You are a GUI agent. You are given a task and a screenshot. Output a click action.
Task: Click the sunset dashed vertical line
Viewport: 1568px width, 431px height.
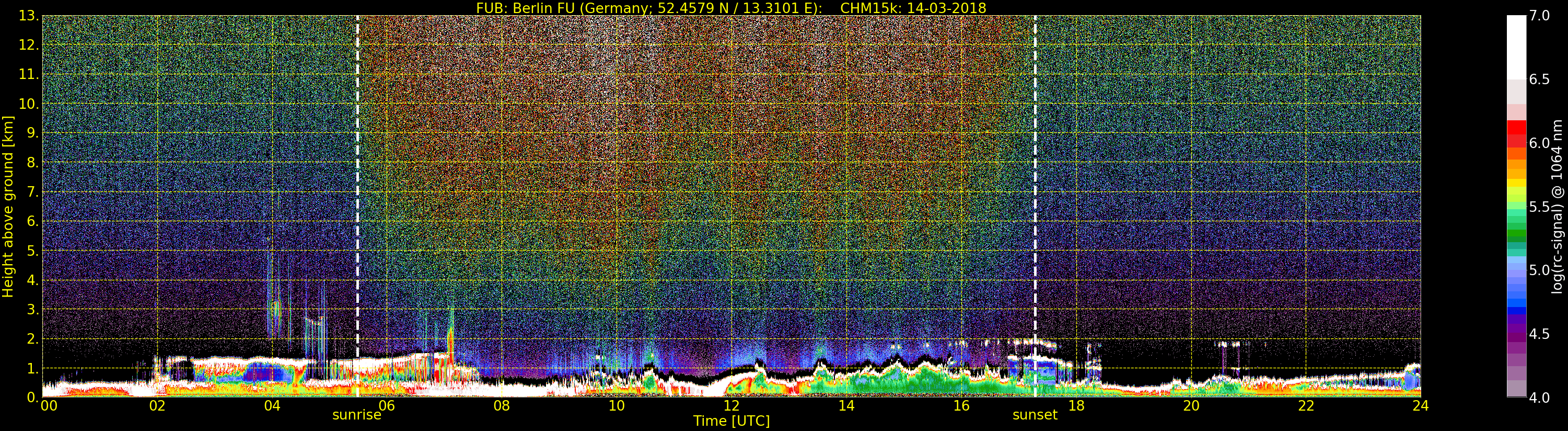click(x=1035, y=183)
